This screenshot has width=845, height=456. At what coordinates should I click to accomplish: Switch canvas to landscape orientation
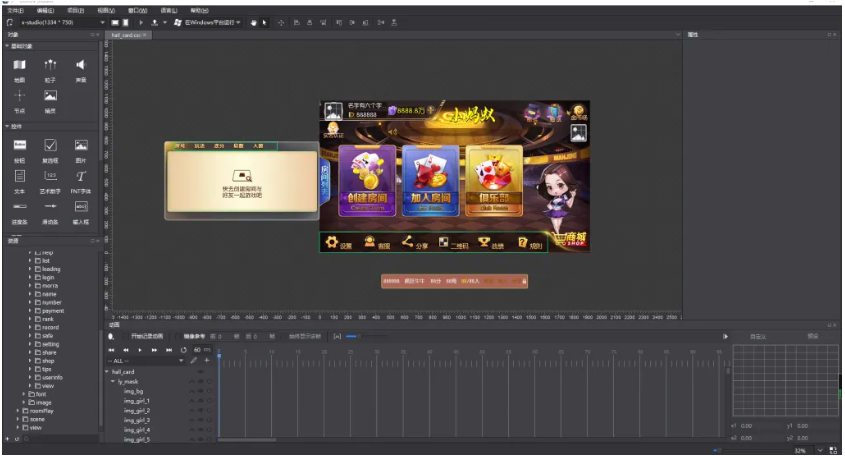[x=115, y=23]
